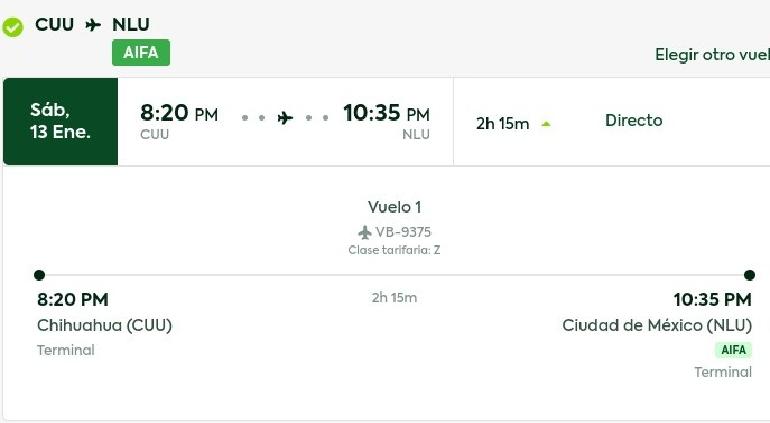Click the flight number VB-9375
The height and width of the screenshot is (423, 770).
tap(403, 232)
